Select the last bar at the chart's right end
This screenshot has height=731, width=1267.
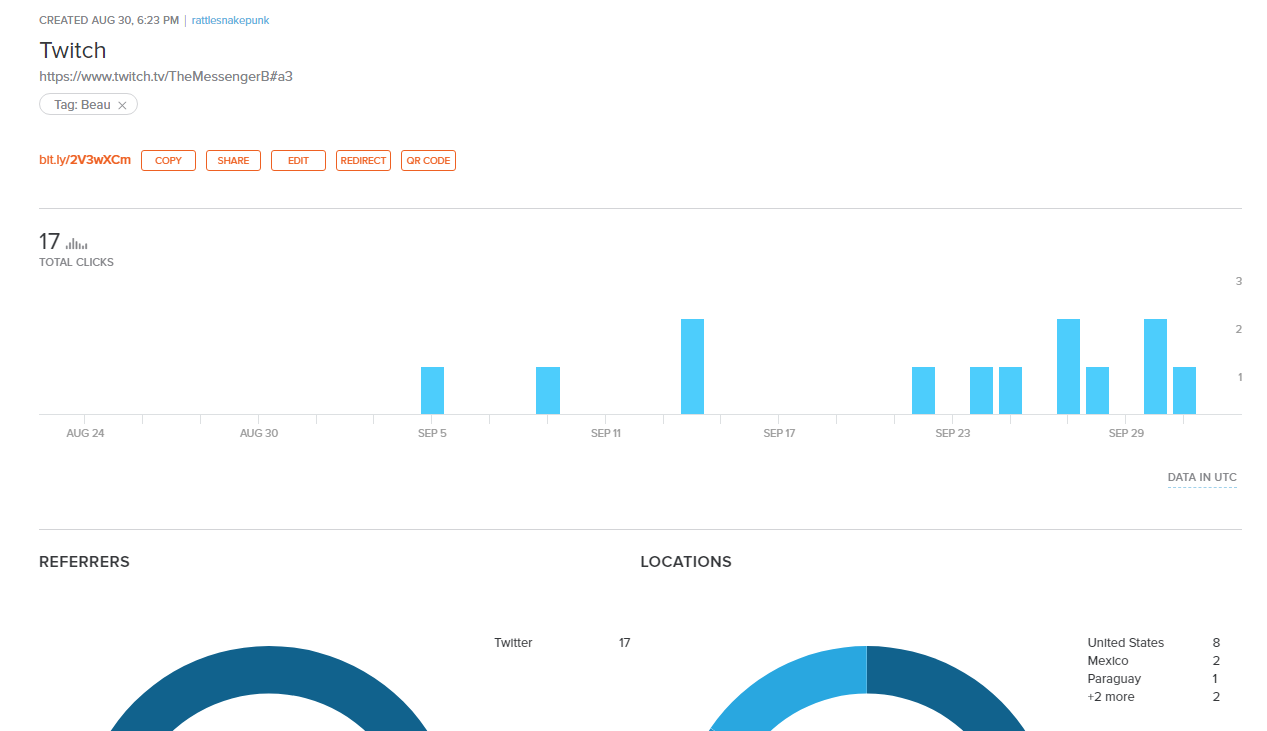1184,390
